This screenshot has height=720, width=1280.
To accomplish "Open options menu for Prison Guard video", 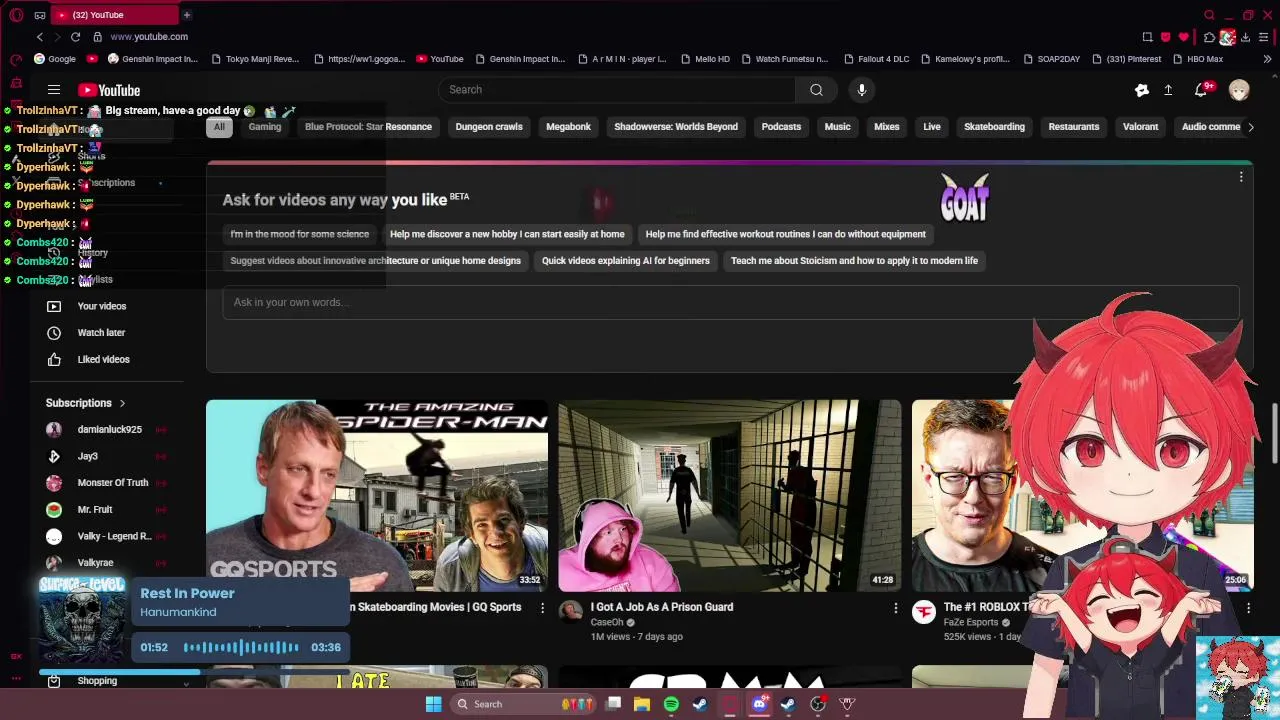I will [x=895, y=608].
